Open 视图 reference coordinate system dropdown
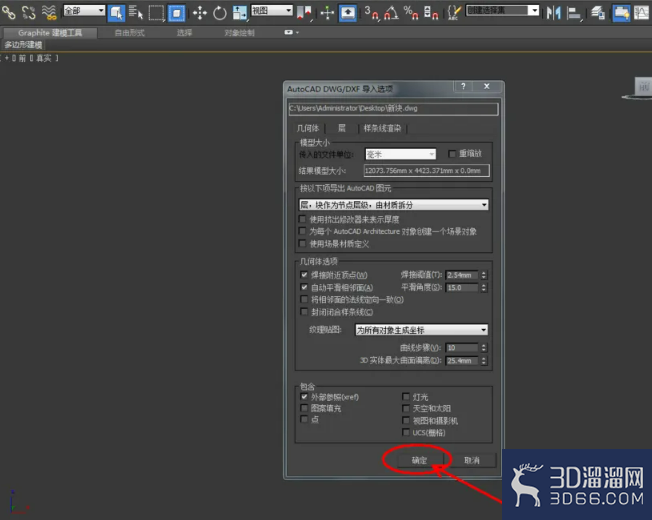The width and height of the screenshot is (652, 520). click(x=272, y=11)
